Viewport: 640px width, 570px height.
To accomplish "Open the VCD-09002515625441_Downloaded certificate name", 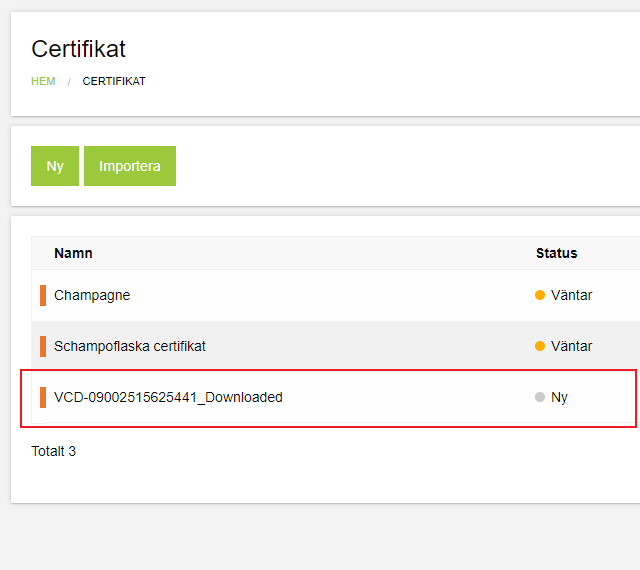I will (168, 397).
